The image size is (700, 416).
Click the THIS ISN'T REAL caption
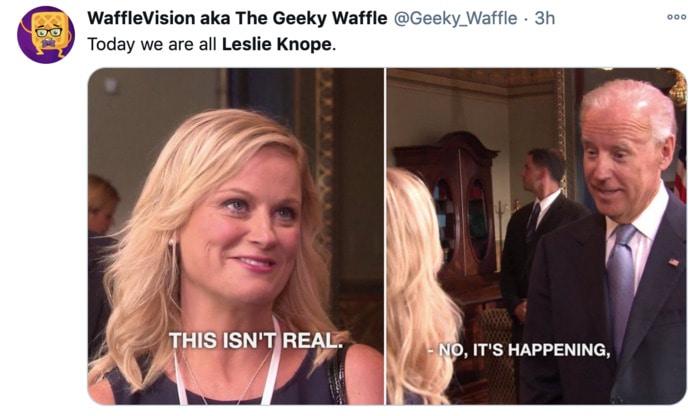(x=256, y=341)
